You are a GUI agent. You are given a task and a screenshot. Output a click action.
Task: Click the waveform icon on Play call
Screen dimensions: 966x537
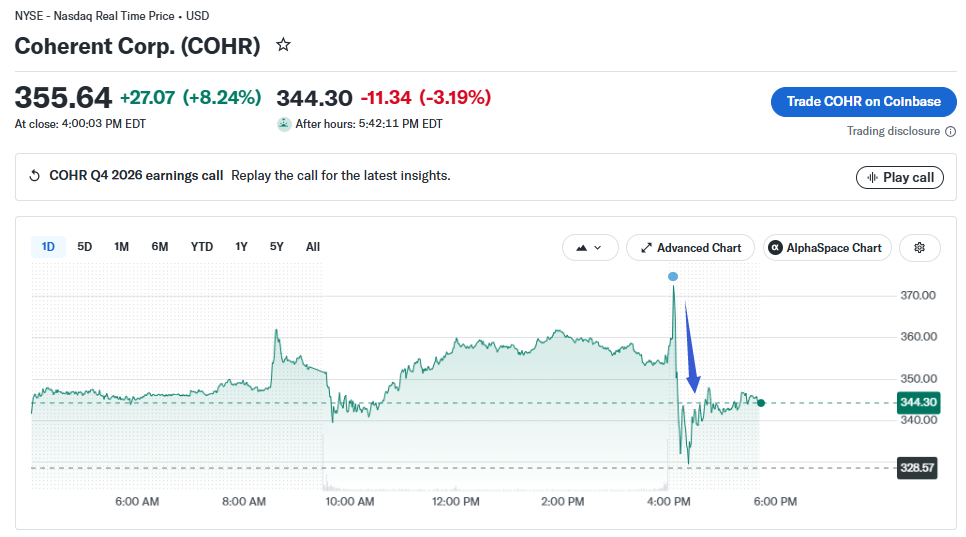872,177
